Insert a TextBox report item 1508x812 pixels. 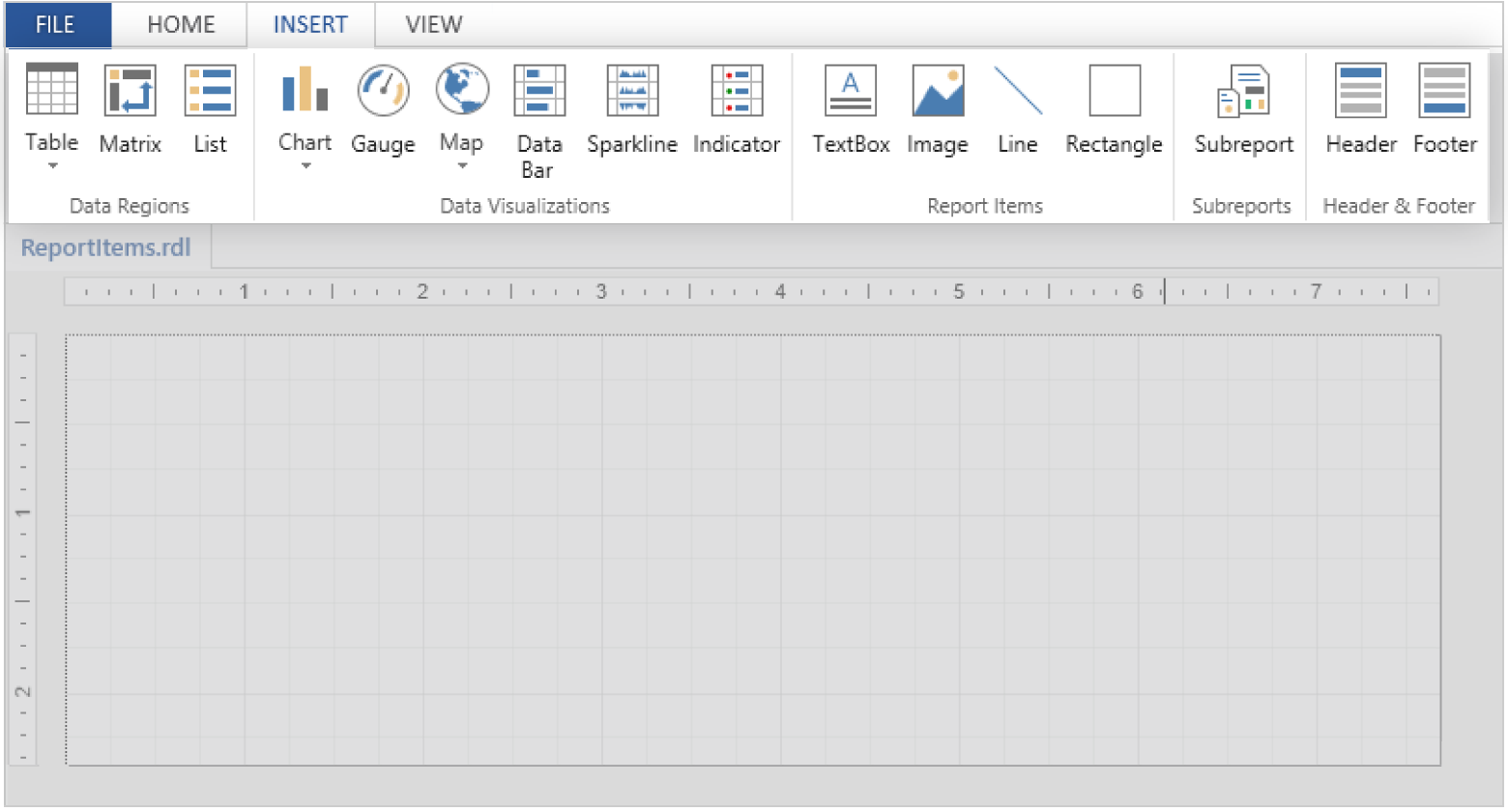pos(851,108)
